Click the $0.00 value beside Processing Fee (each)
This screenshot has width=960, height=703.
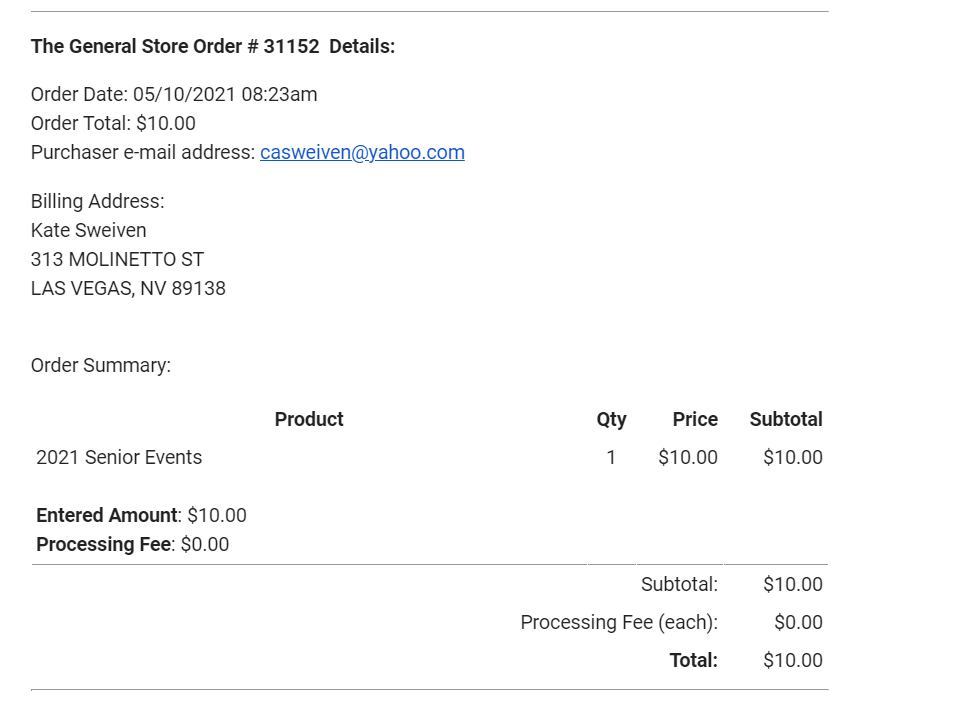click(798, 623)
